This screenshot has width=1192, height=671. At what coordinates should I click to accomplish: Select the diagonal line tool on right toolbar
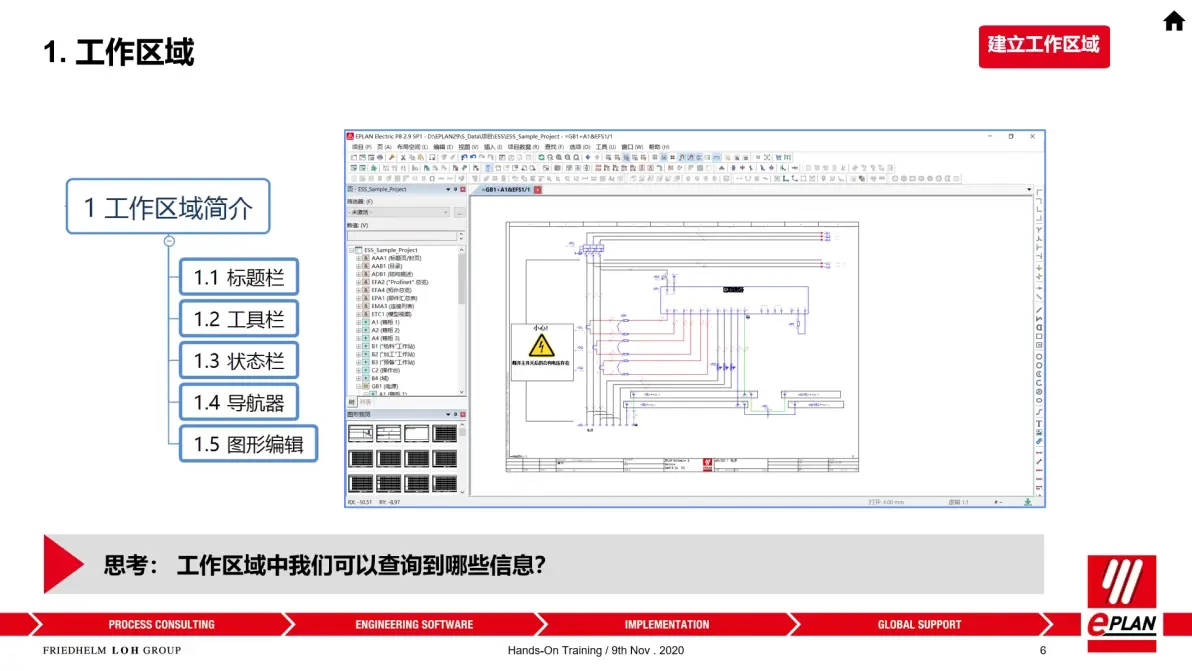pyautogui.click(x=1038, y=310)
